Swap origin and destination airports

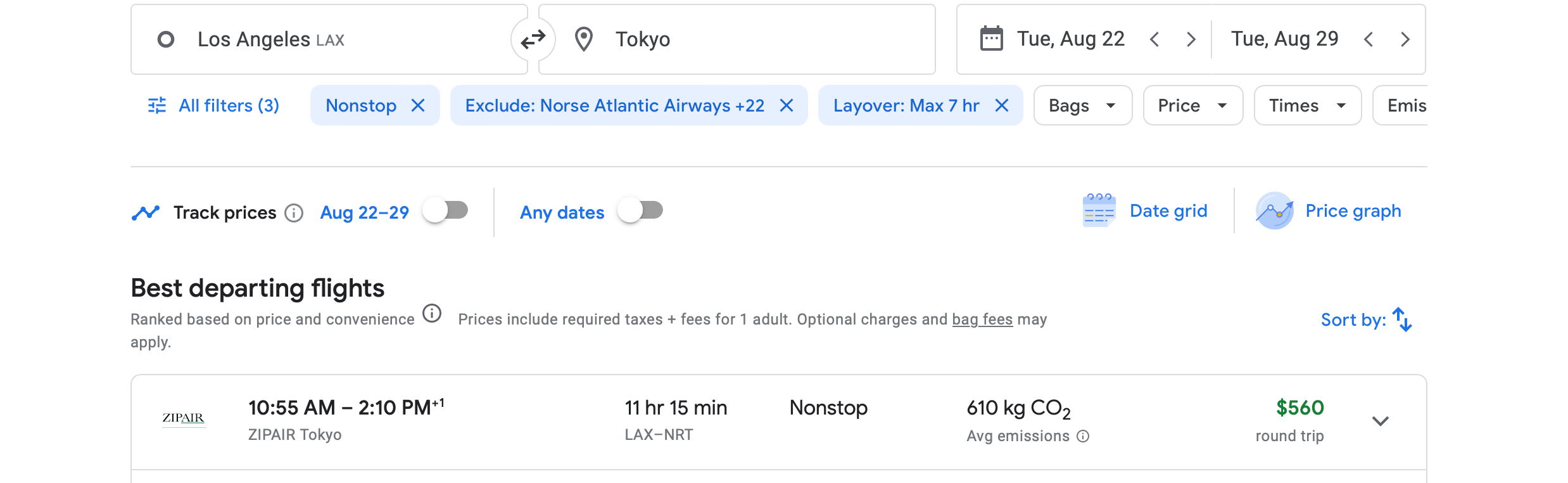coord(533,39)
